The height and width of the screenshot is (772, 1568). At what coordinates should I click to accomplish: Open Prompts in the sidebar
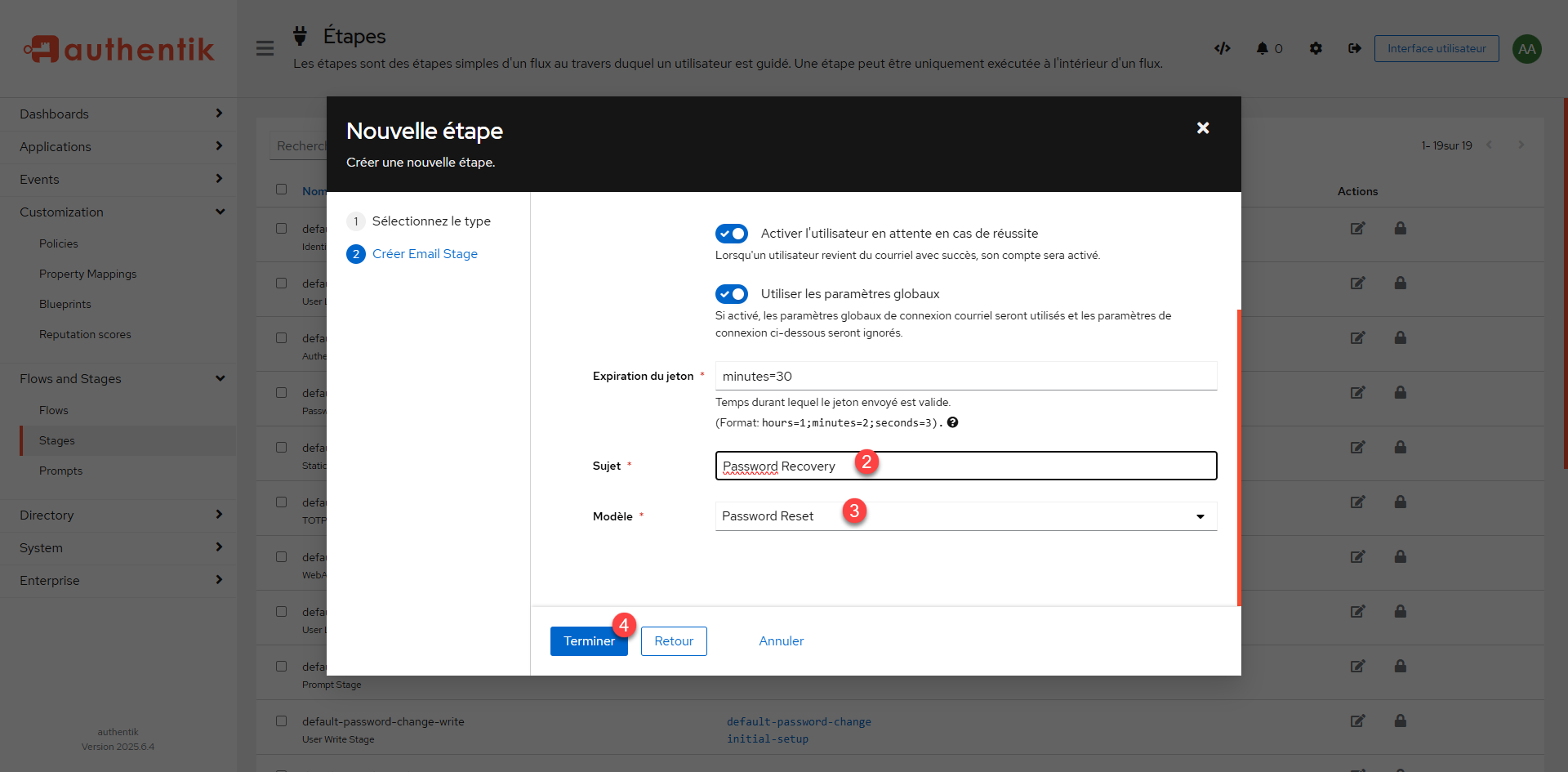[60, 471]
